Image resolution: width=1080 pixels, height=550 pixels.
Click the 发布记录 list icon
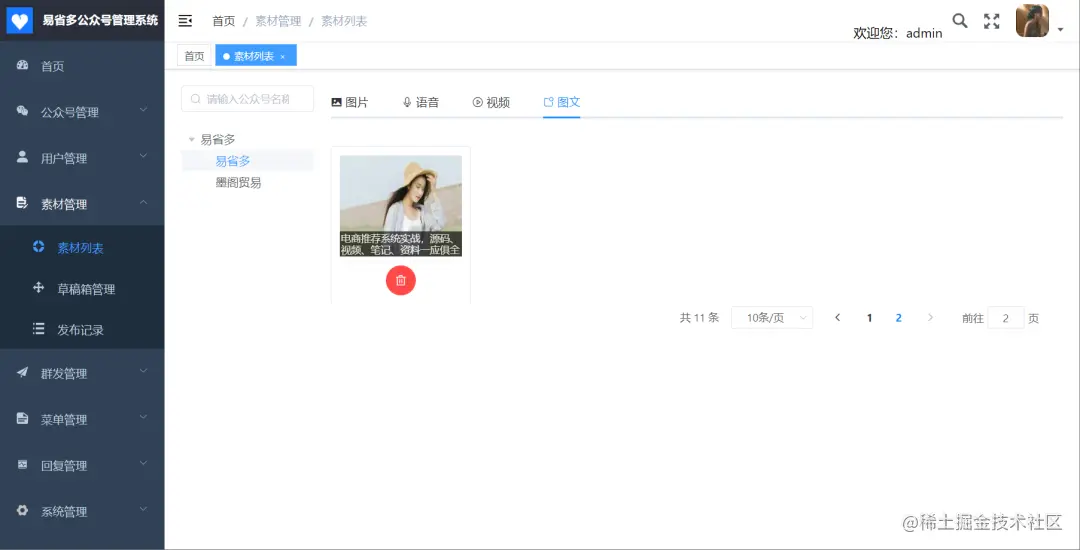pyautogui.click(x=39, y=328)
